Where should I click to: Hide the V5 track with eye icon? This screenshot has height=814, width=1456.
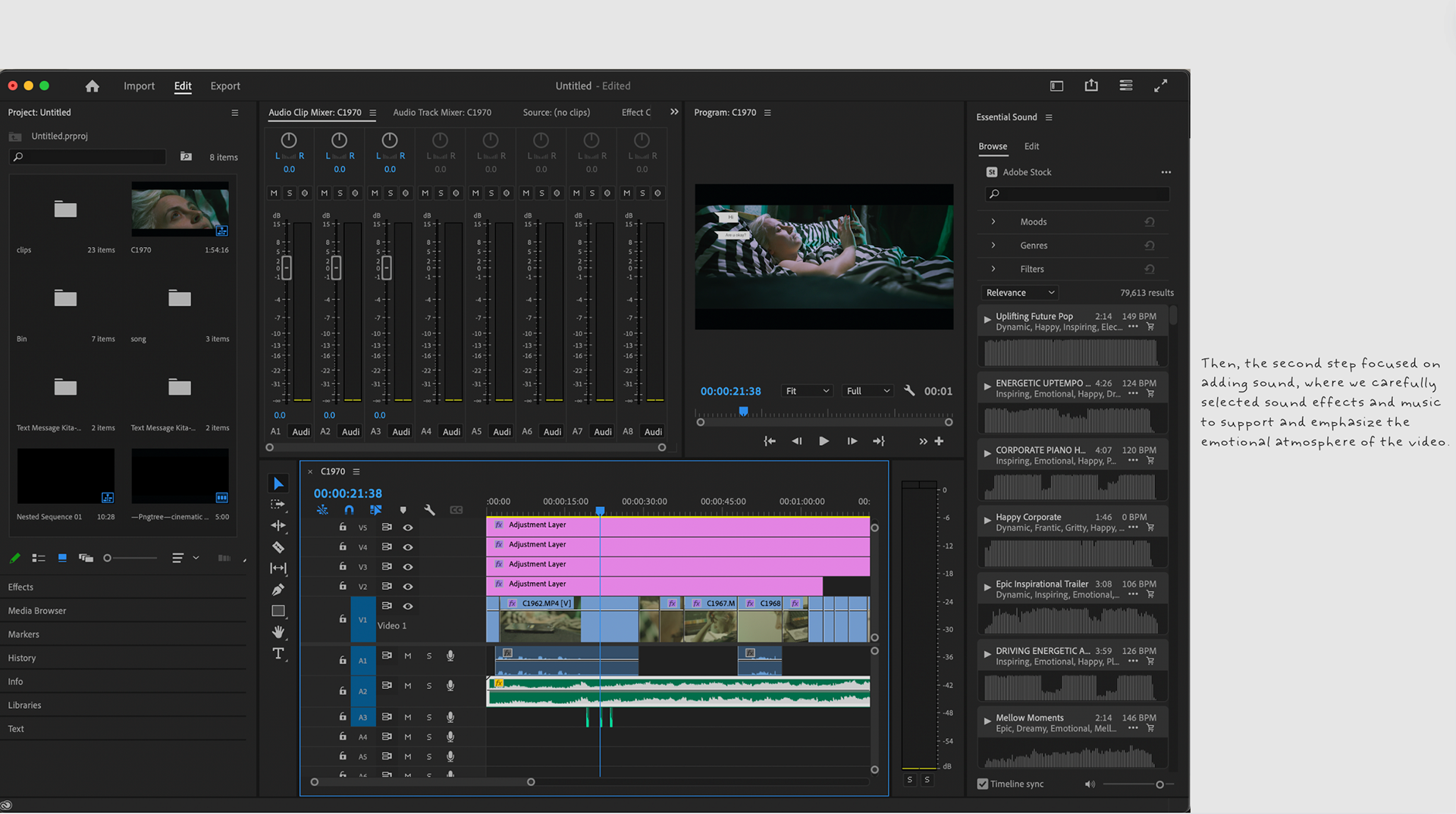click(x=408, y=528)
